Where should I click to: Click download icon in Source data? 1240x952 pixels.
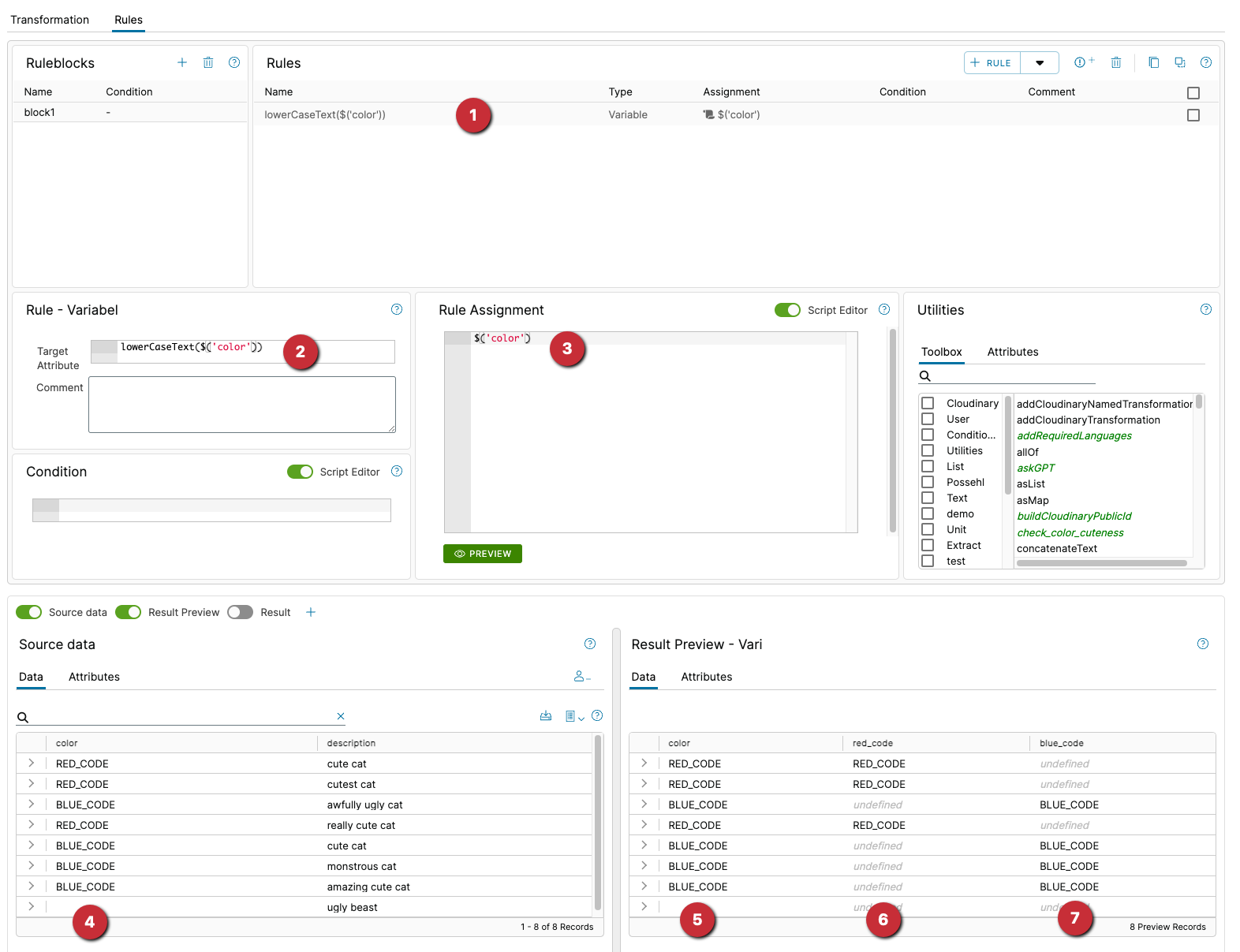546,716
